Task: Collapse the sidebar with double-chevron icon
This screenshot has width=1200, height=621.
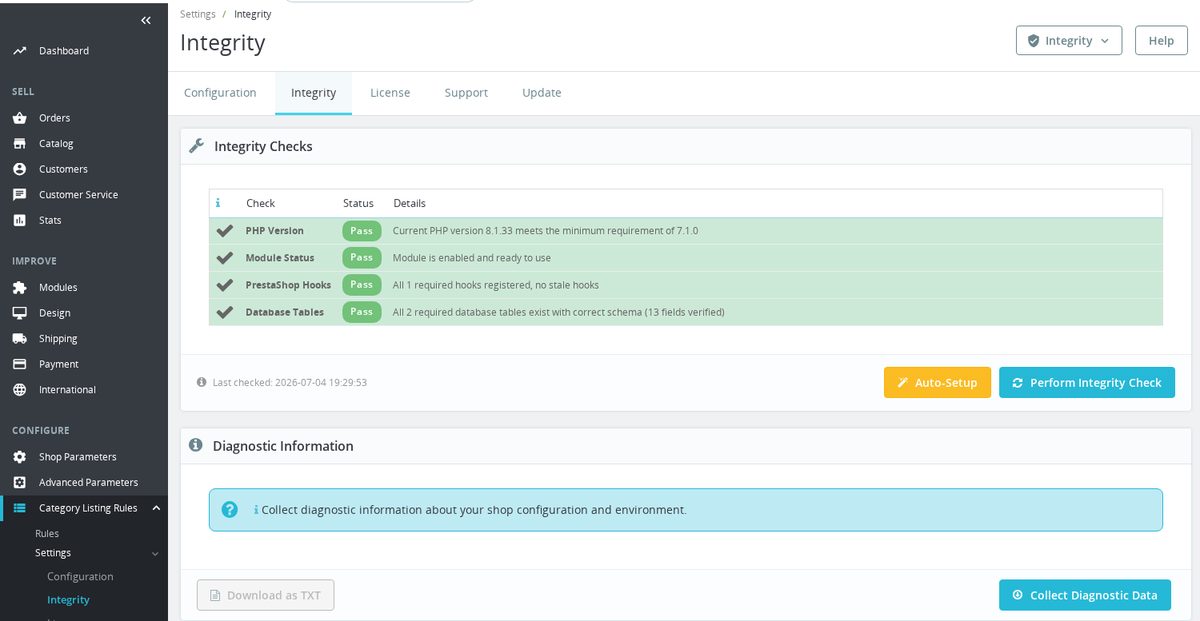Action: (x=146, y=20)
